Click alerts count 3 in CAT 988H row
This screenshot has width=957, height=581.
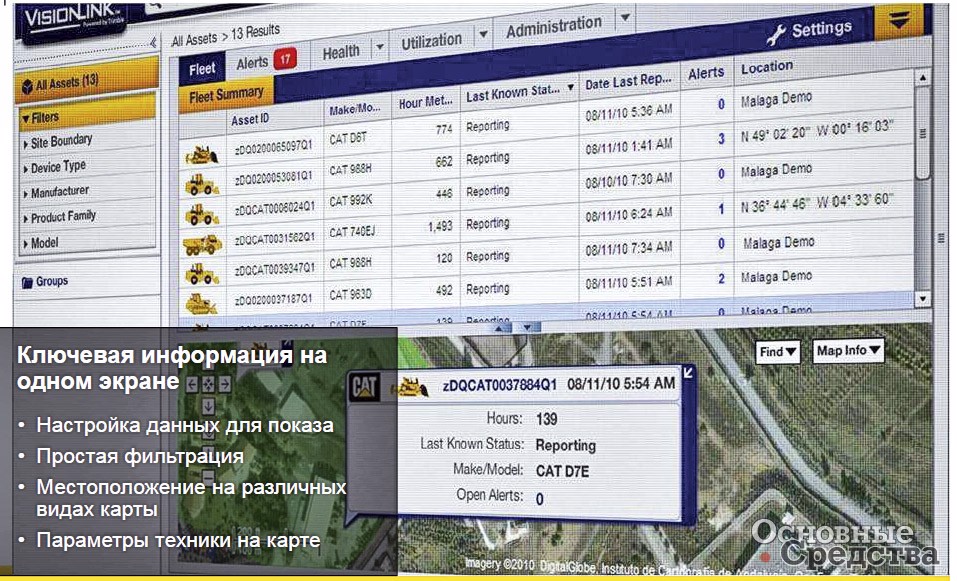coord(721,139)
